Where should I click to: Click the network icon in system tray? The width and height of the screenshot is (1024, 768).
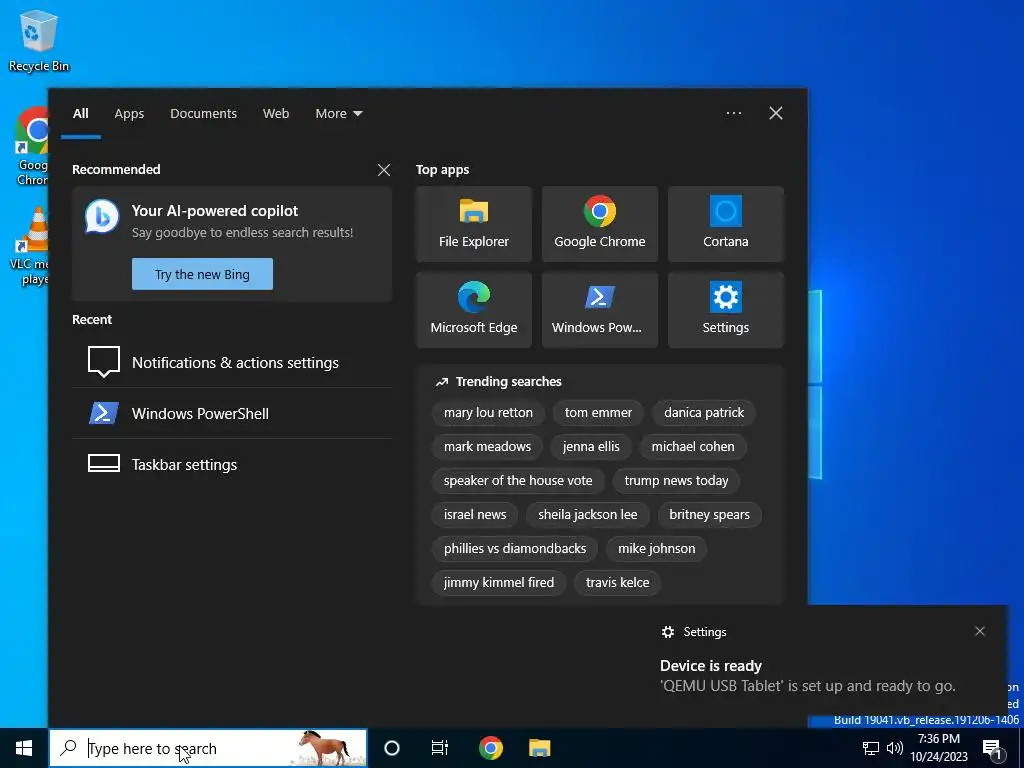click(x=871, y=748)
